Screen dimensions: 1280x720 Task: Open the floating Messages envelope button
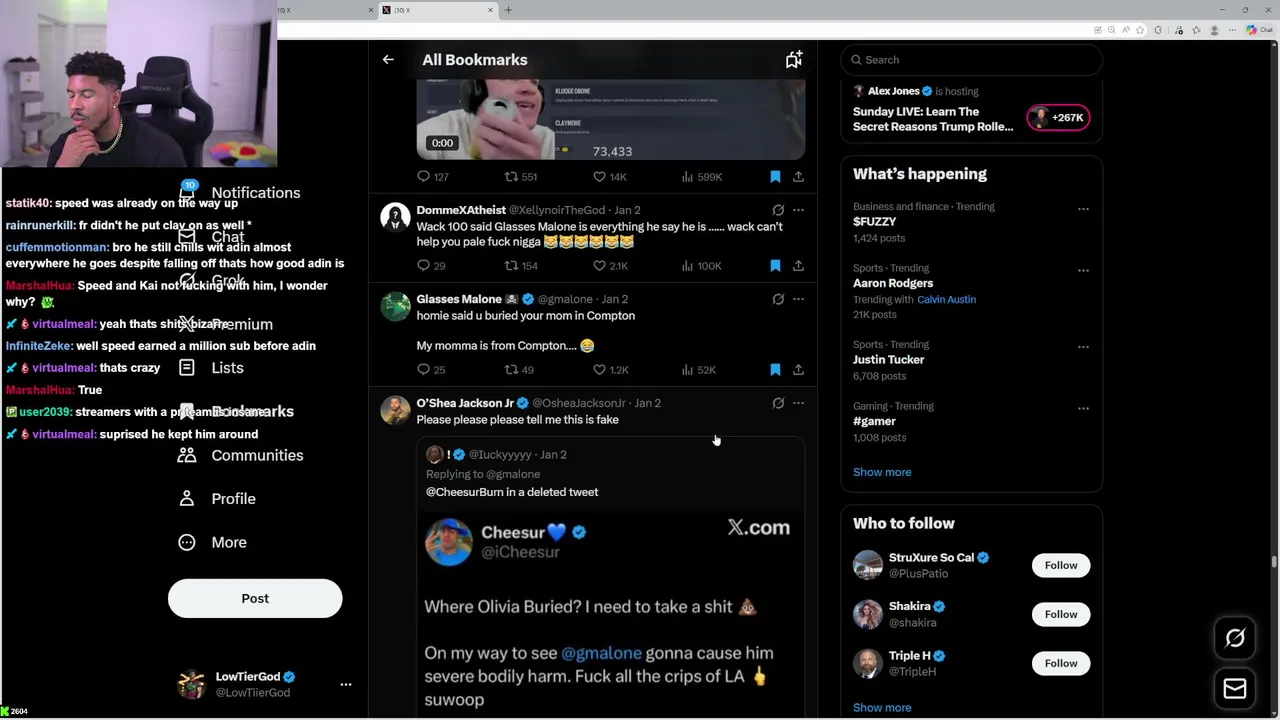1235,688
